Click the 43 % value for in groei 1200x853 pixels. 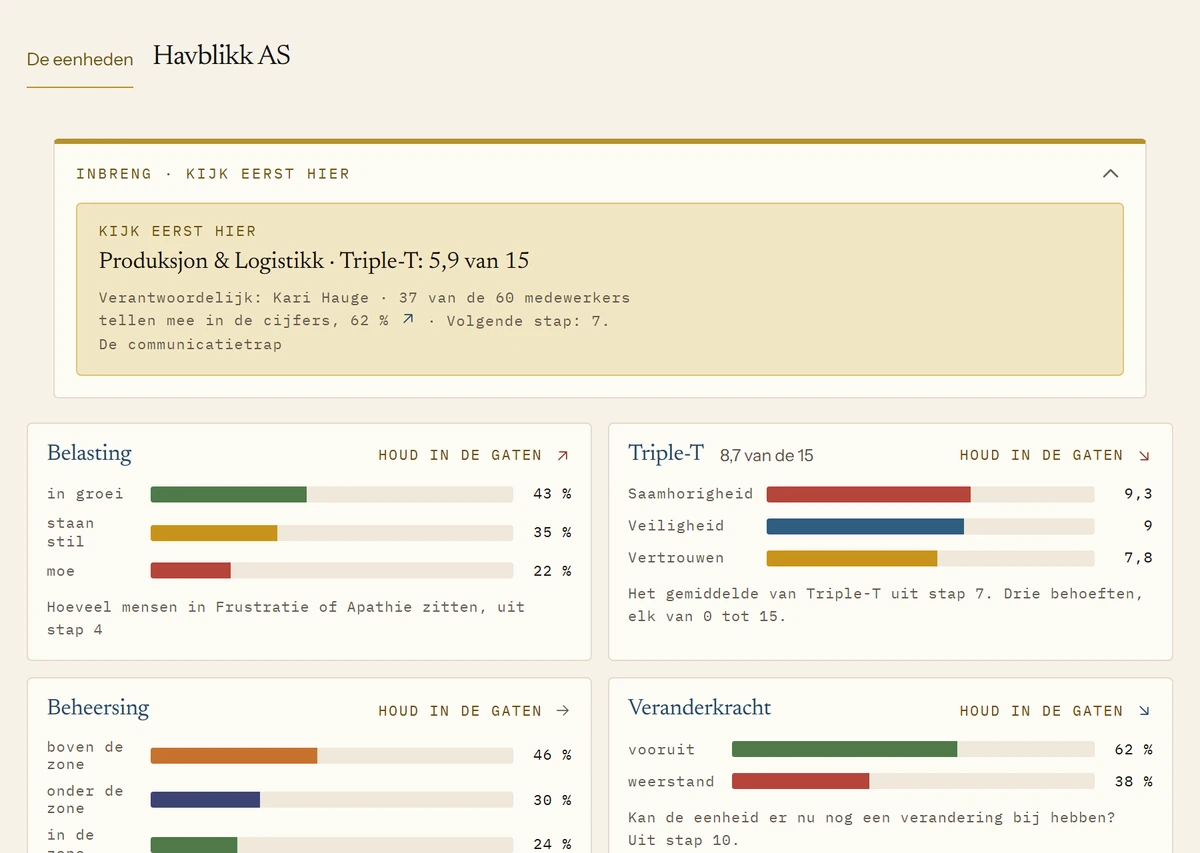(552, 494)
